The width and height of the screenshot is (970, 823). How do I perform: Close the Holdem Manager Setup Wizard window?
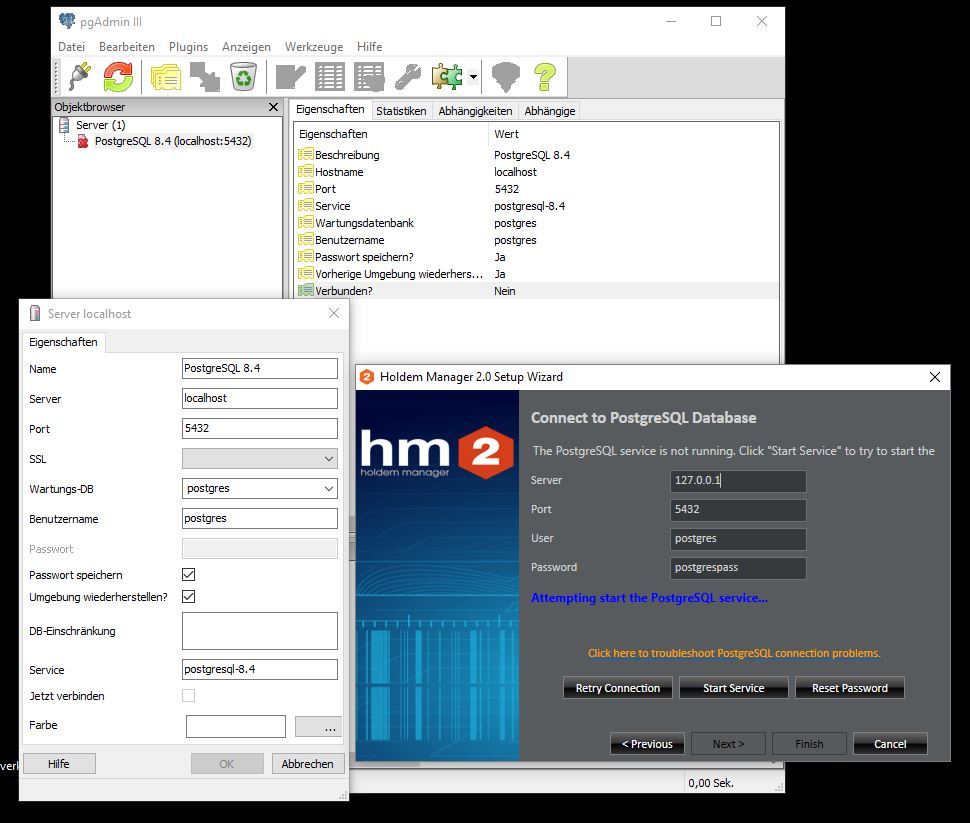pos(935,377)
